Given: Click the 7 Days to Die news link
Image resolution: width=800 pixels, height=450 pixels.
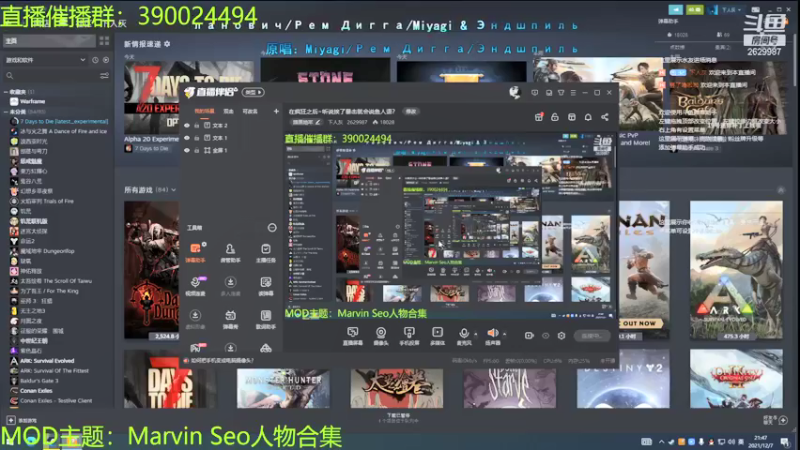Looking at the screenshot, I should click(x=152, y=148).
